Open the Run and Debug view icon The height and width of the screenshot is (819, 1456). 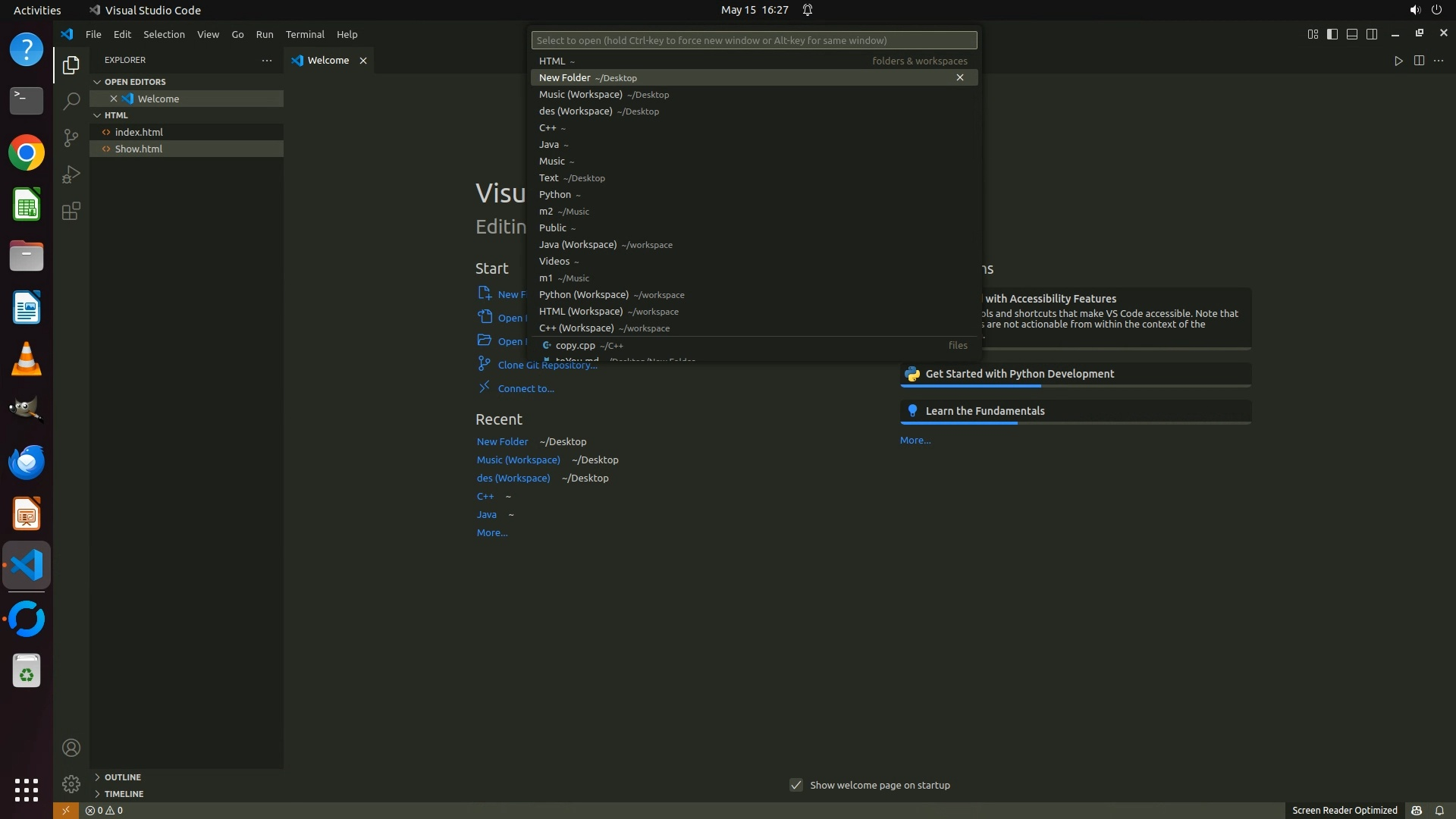click(71, 174)
